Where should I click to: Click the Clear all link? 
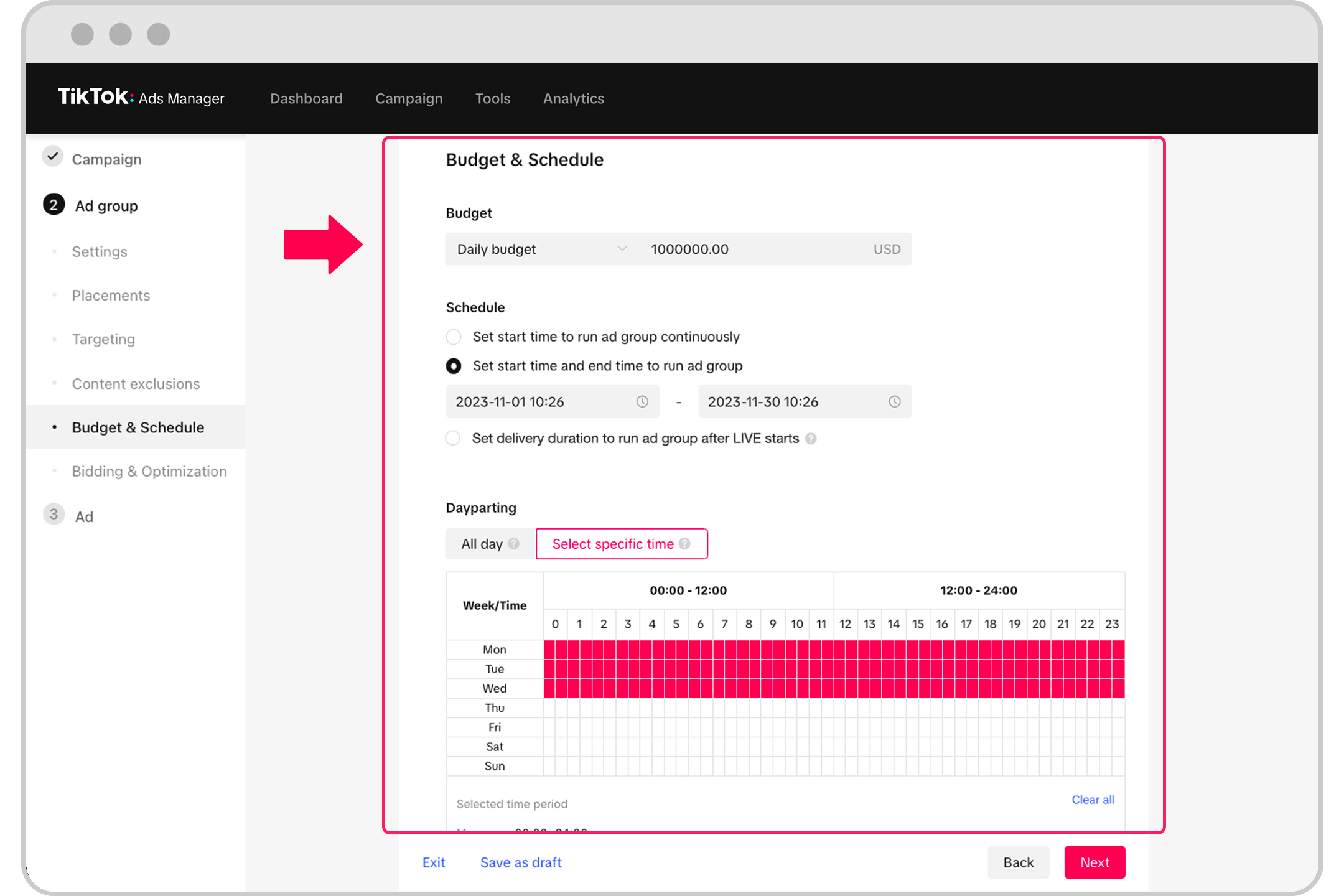point(1092,800)
